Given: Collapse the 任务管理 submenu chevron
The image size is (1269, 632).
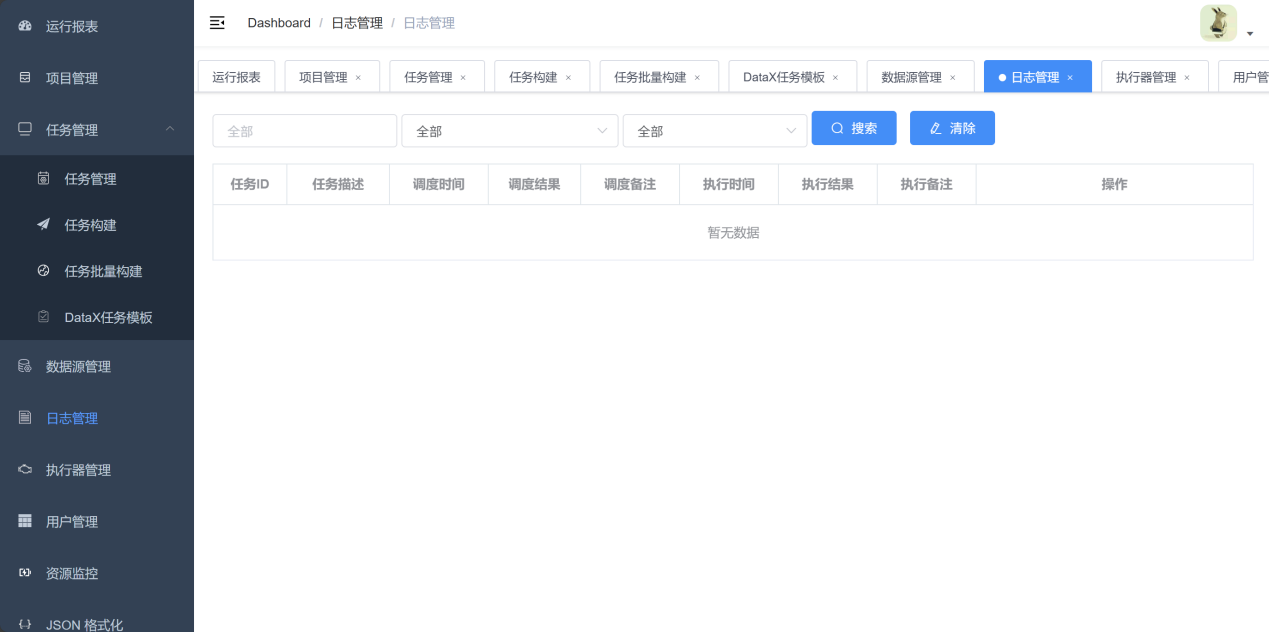Looking at the screenshot, I should (x=170, y=129).
